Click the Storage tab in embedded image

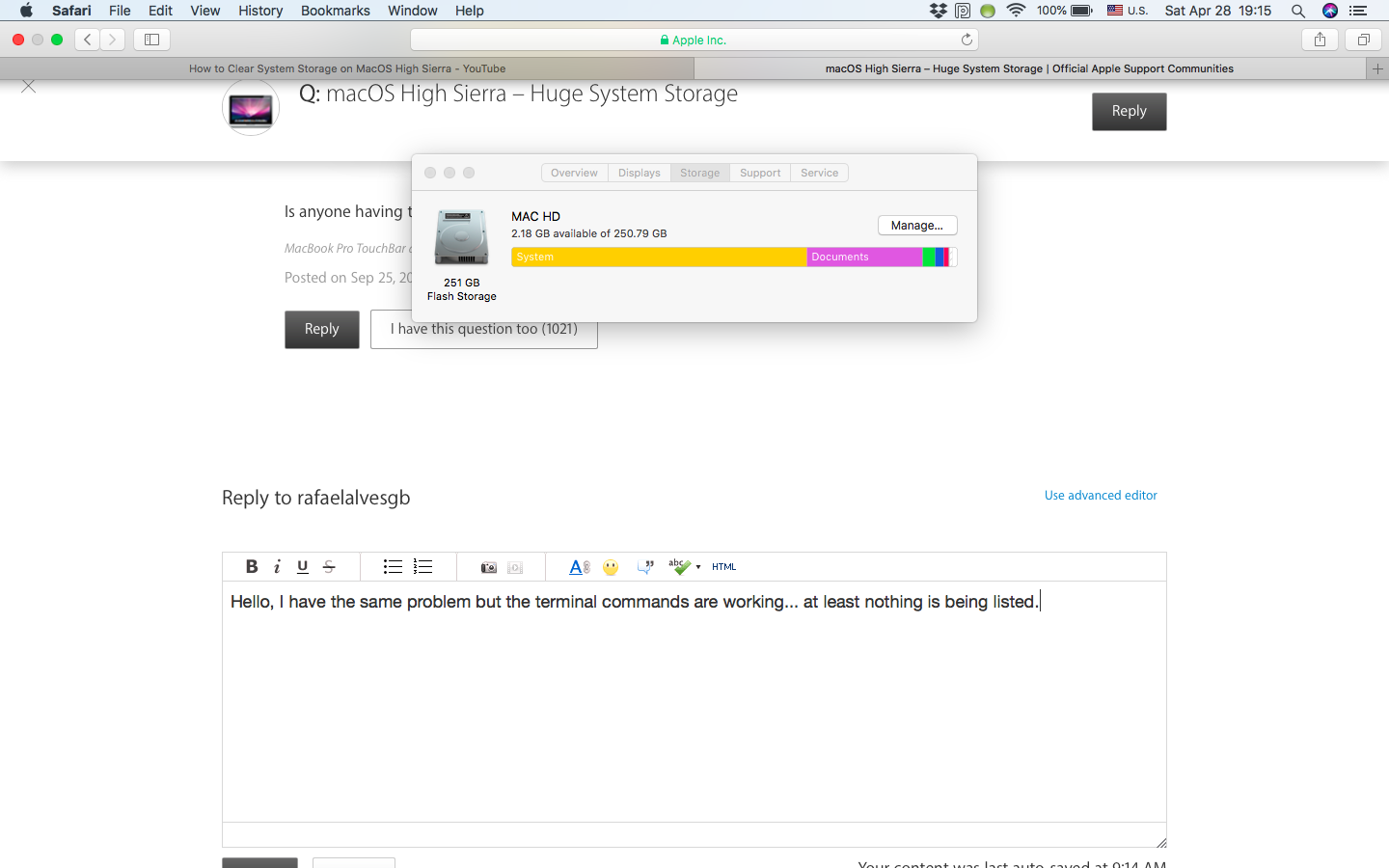tap(699, 173)
